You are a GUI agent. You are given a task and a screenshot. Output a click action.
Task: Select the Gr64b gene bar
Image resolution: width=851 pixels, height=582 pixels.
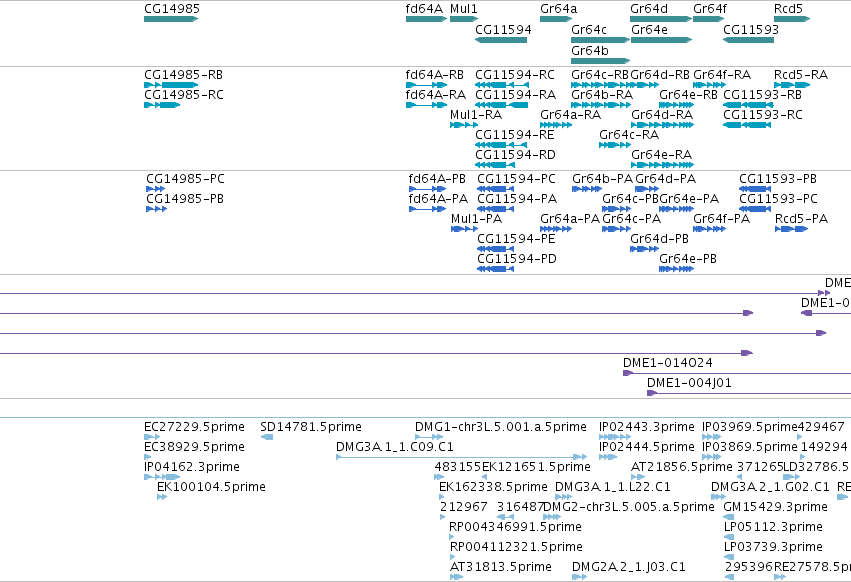pyautogui.click(x=600, y=61)
